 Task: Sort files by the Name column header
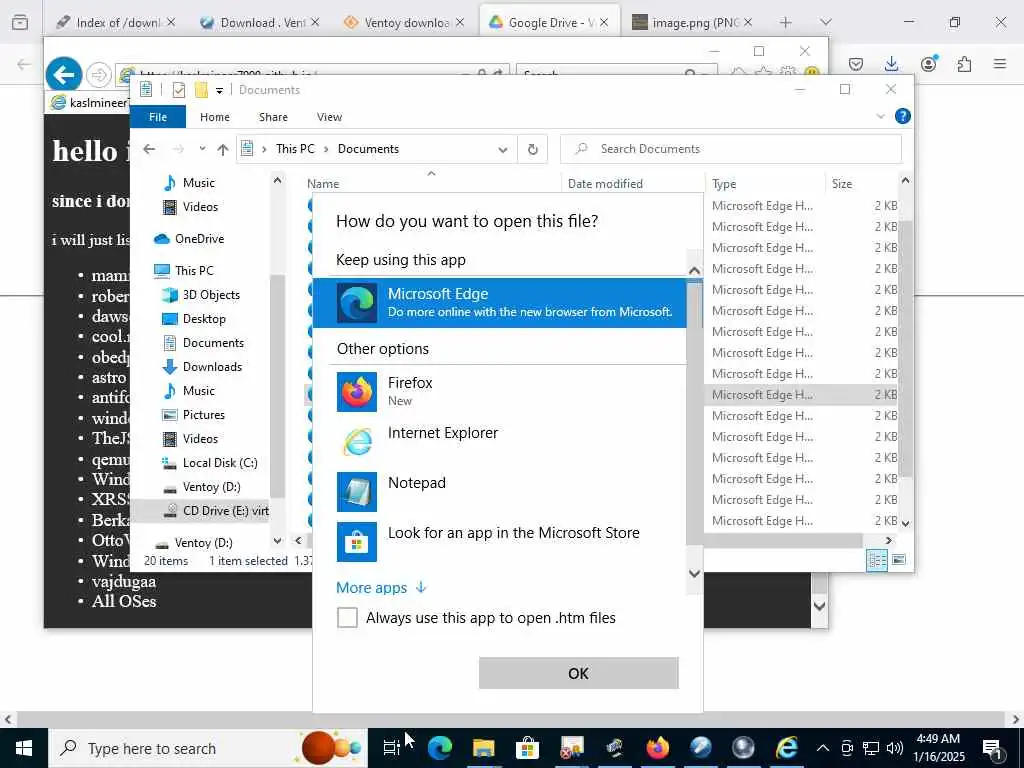click(431, 184)
